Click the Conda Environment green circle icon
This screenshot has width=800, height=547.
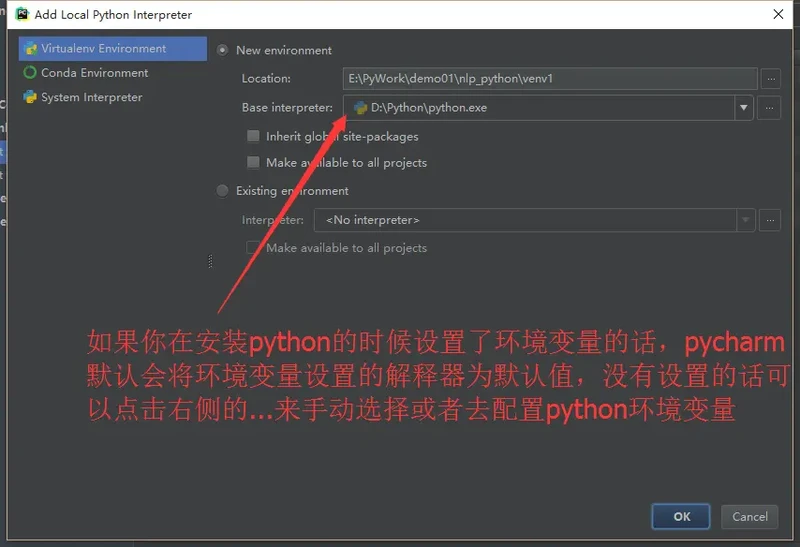[x=30, y=73]
